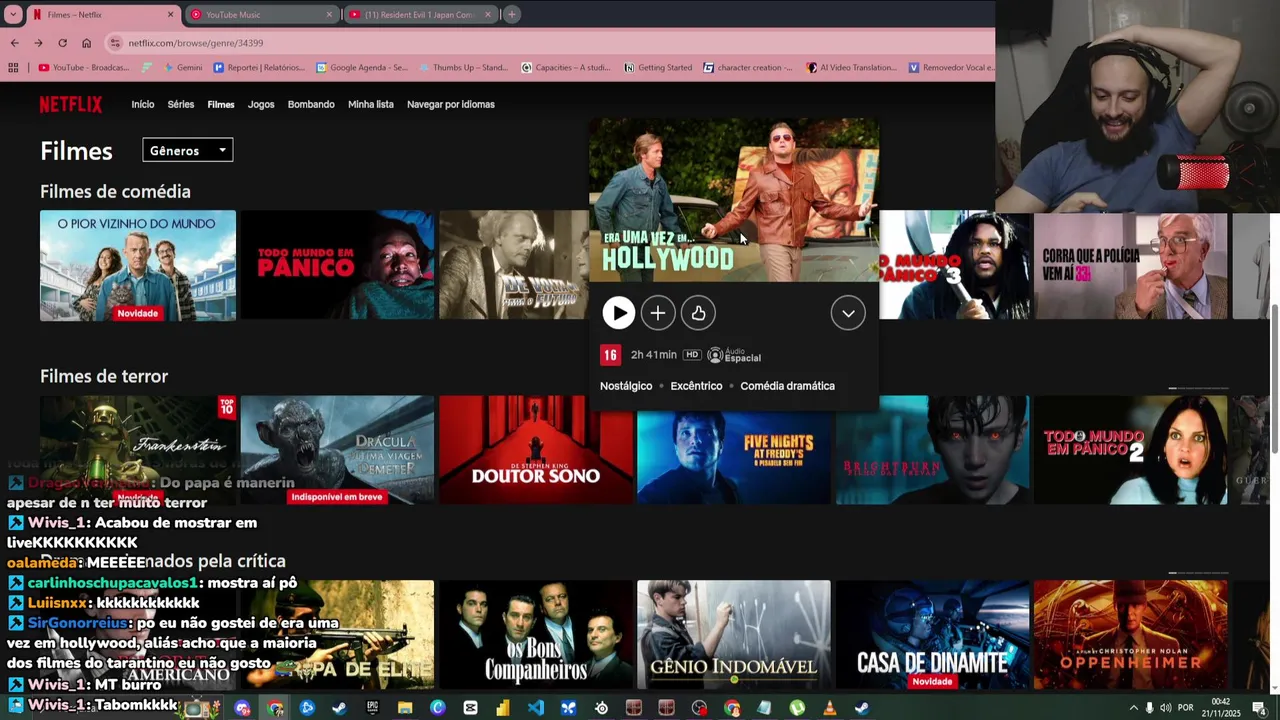Open site information icon in address bar
The width and height of the screenshot is (1280, 720).
tap(116, 43)
